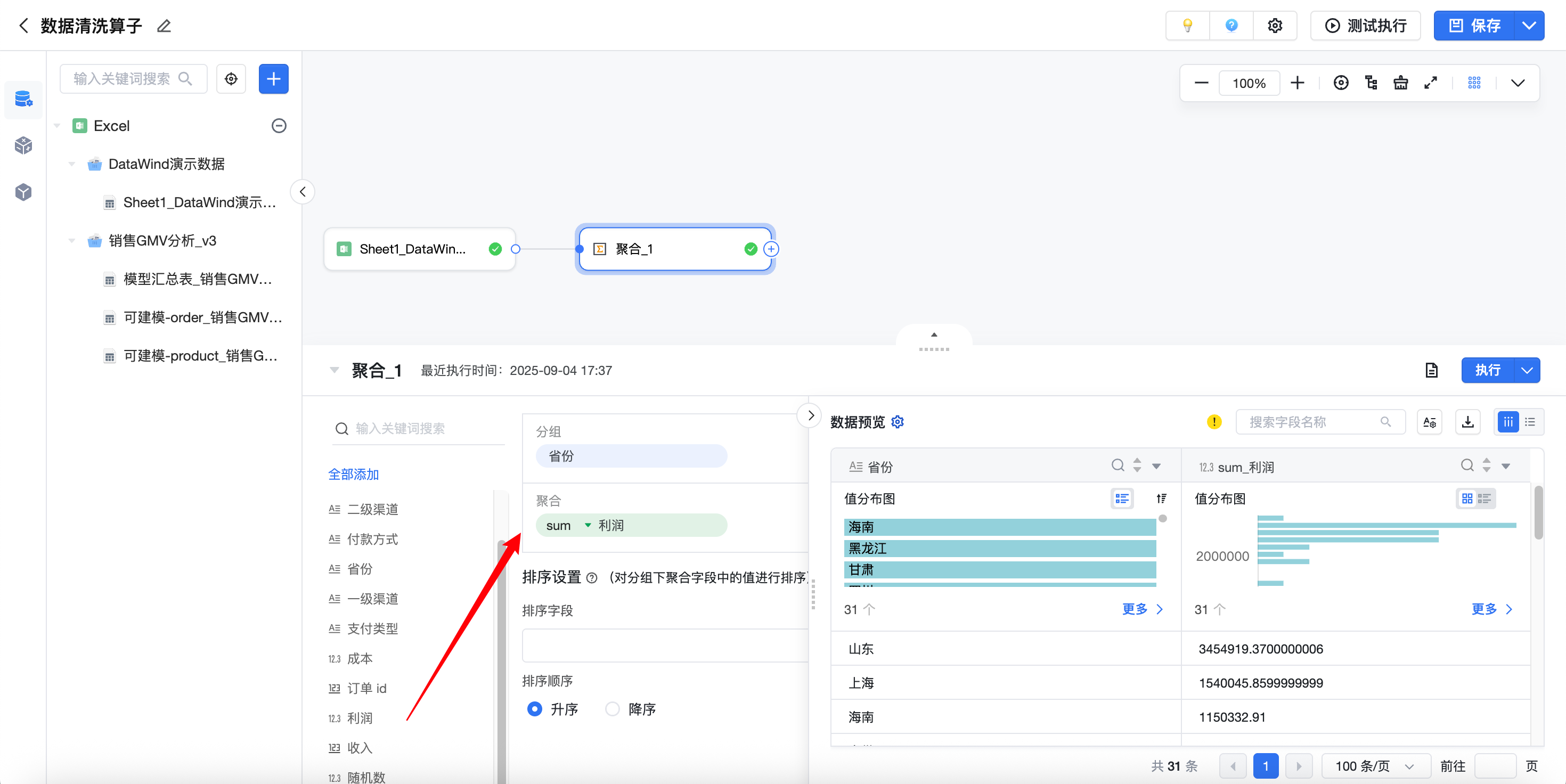
Task: Download the data preview
Action: coord(1467,422)
